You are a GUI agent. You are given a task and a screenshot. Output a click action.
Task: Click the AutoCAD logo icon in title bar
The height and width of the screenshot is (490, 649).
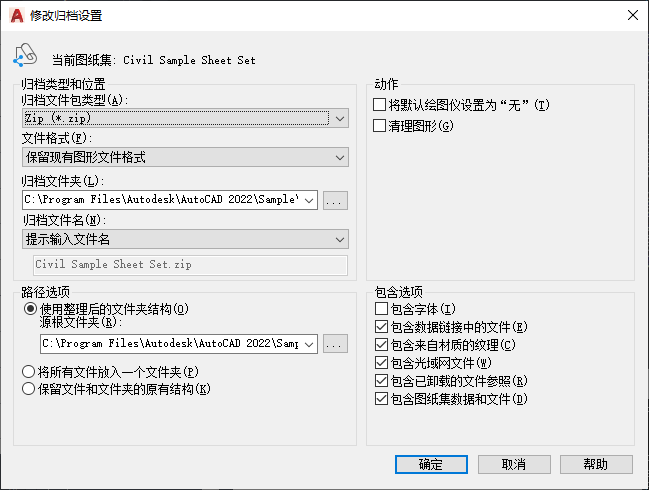[x=17, y=15]
